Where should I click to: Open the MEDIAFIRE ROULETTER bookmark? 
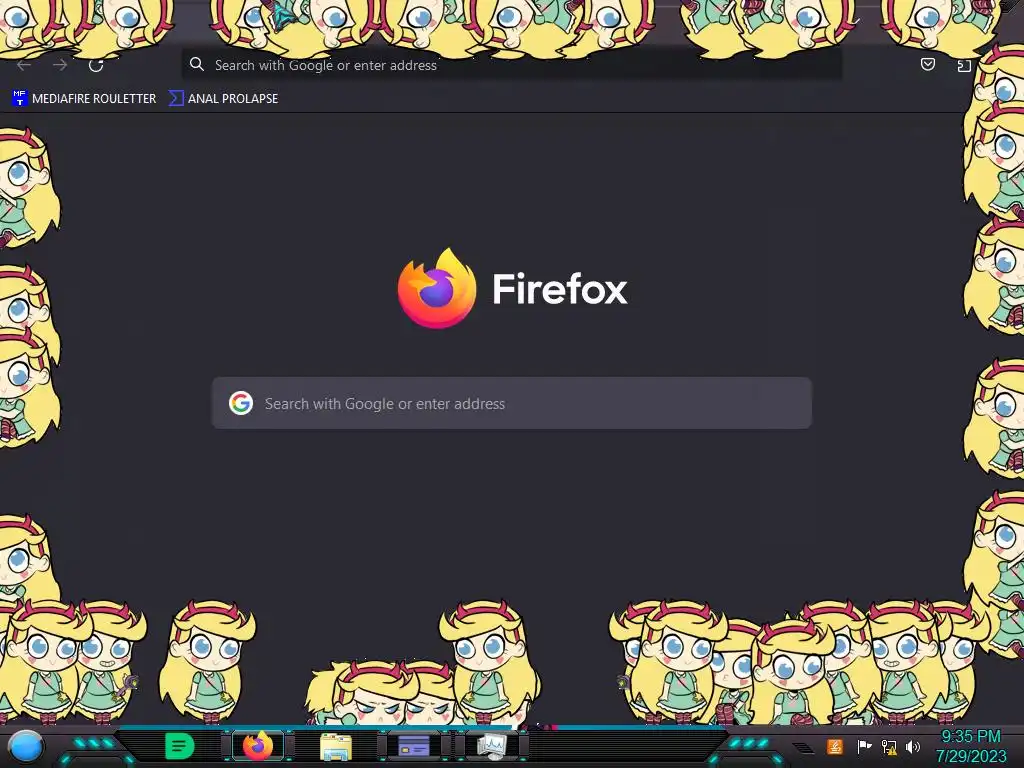click(84, 99)
